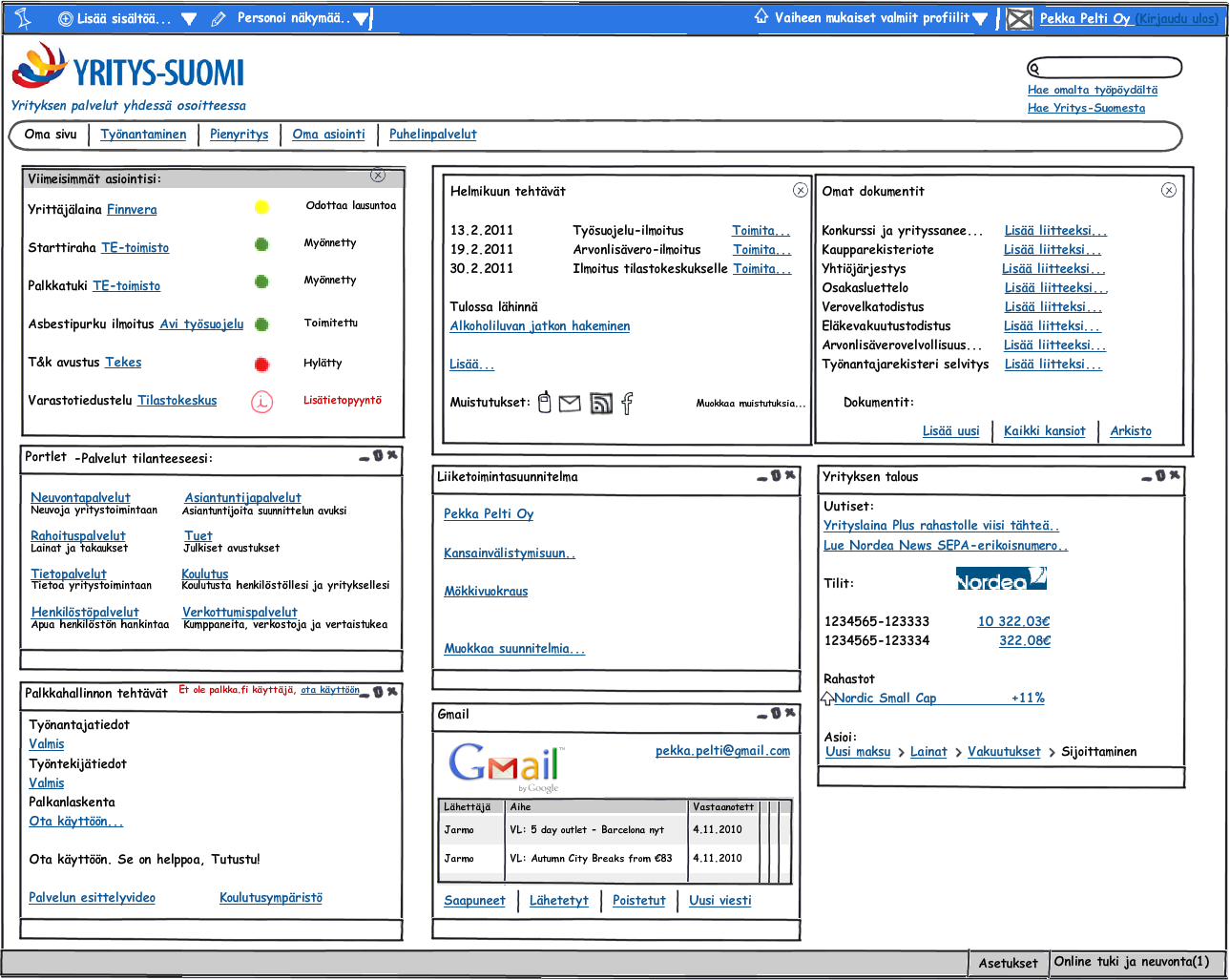
Task: Maximize the Liiketoimintasuunnitelma panel
Action: [x=777, y=475]
